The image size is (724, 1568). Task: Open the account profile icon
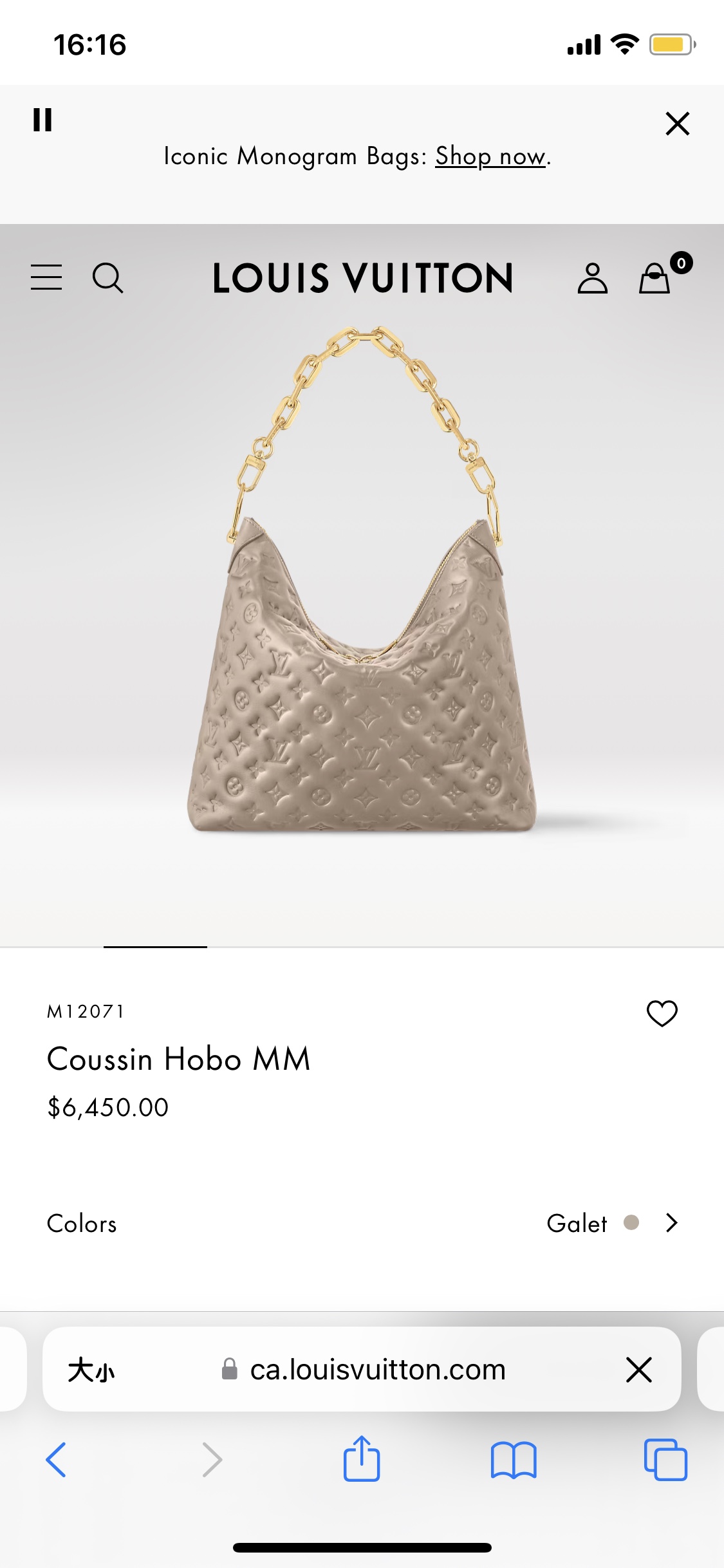592,278
